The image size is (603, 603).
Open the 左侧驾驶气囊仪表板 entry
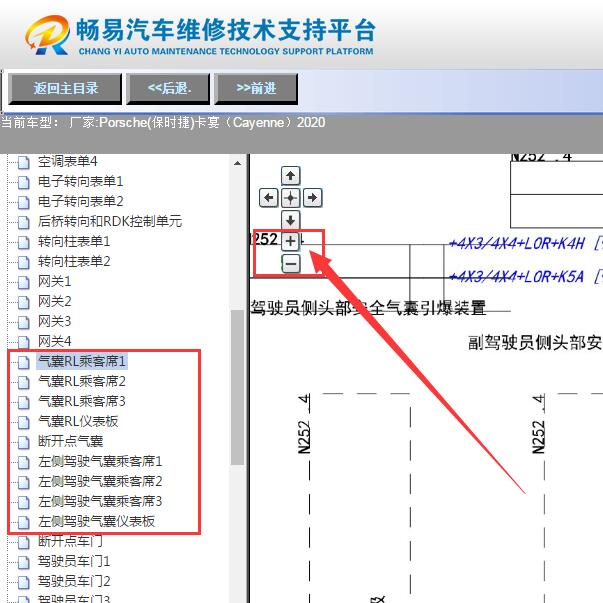click(x=96, y=521)
